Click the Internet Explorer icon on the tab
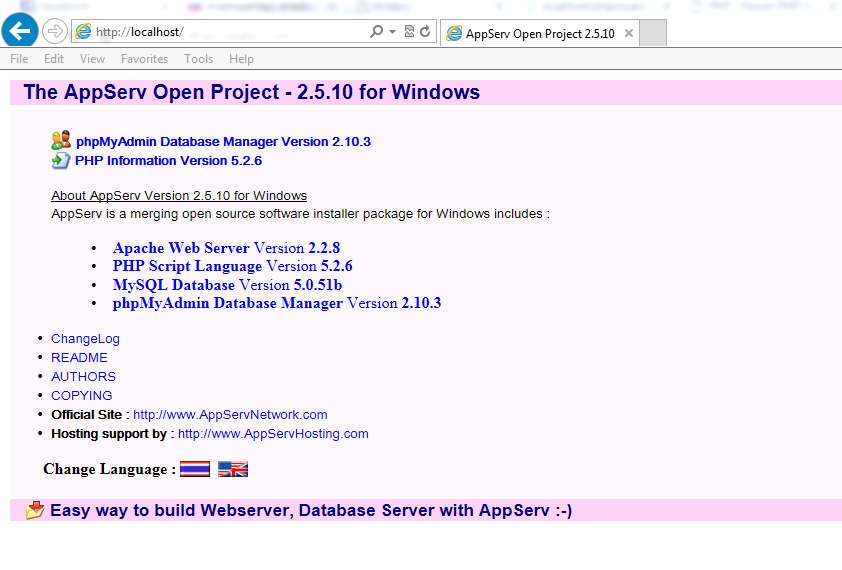 click(x=454, y=33)
